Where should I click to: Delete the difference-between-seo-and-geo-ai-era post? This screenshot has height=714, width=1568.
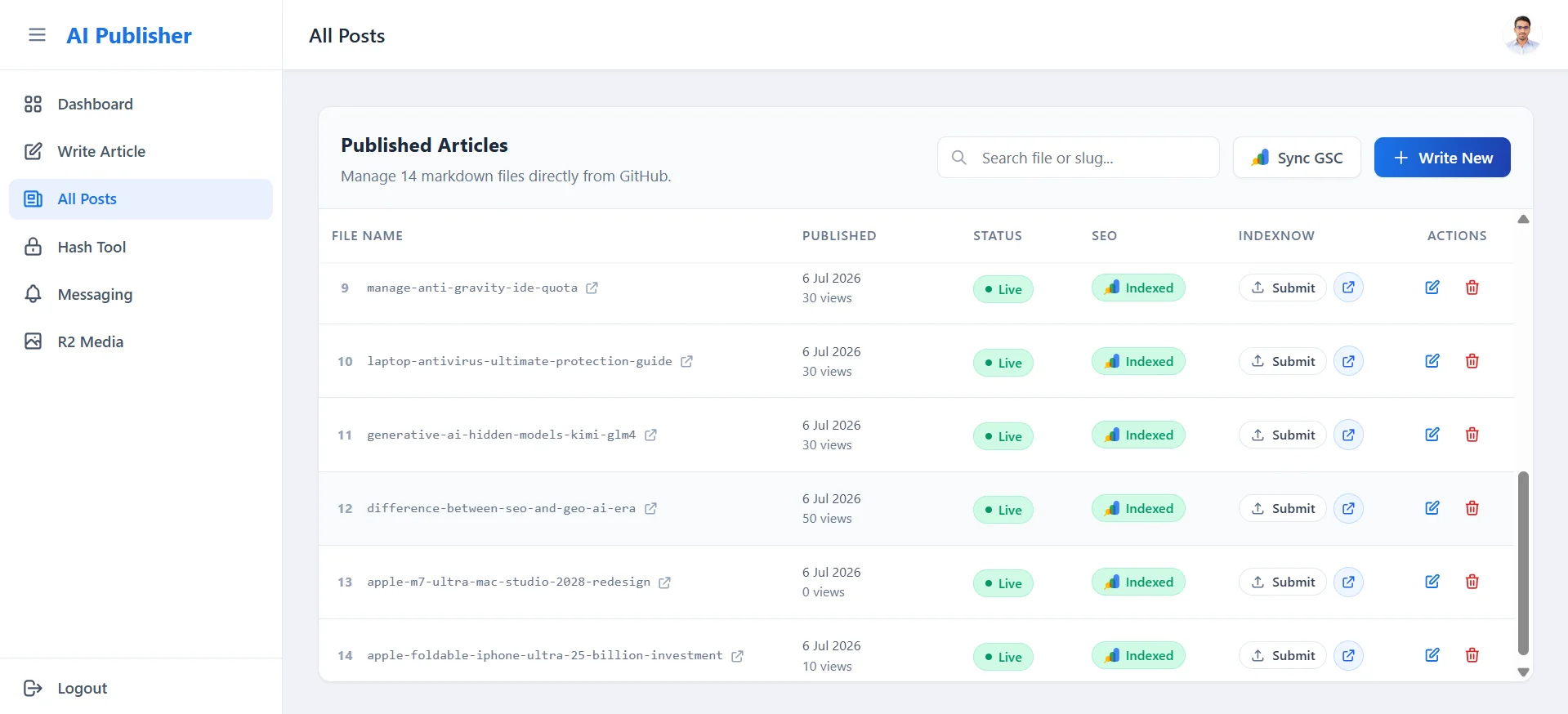(1472, 508)
